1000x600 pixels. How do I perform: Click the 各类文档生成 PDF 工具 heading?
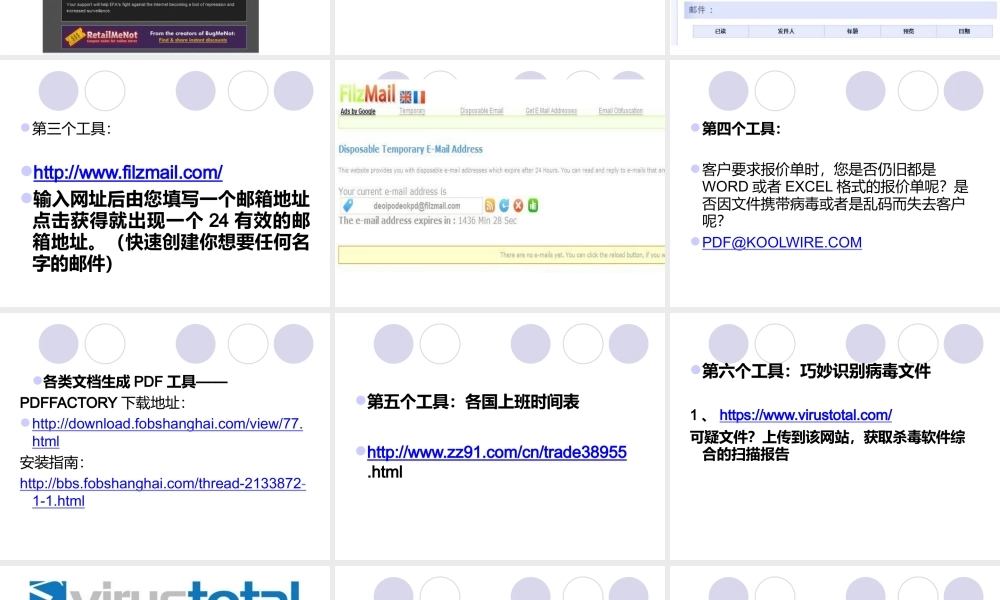point(135,382)
